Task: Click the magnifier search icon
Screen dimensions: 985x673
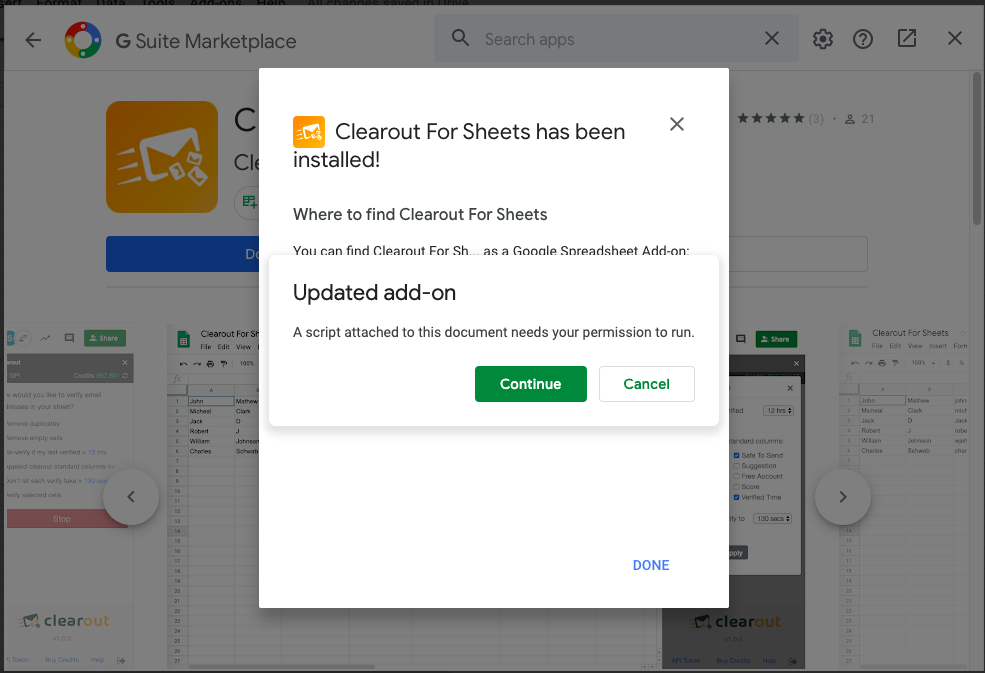Action: pyautogui.click(x=460, y=38)
